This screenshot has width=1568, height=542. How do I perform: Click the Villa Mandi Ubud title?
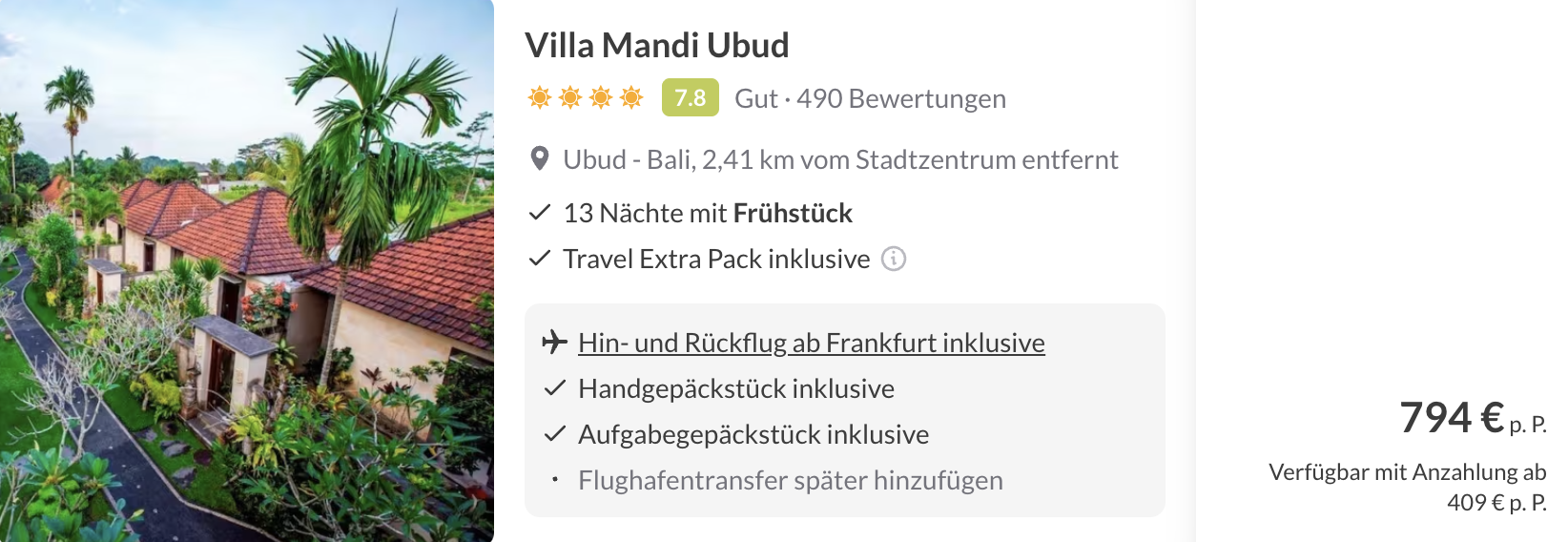pyautogui.click(x=656, y=45)
